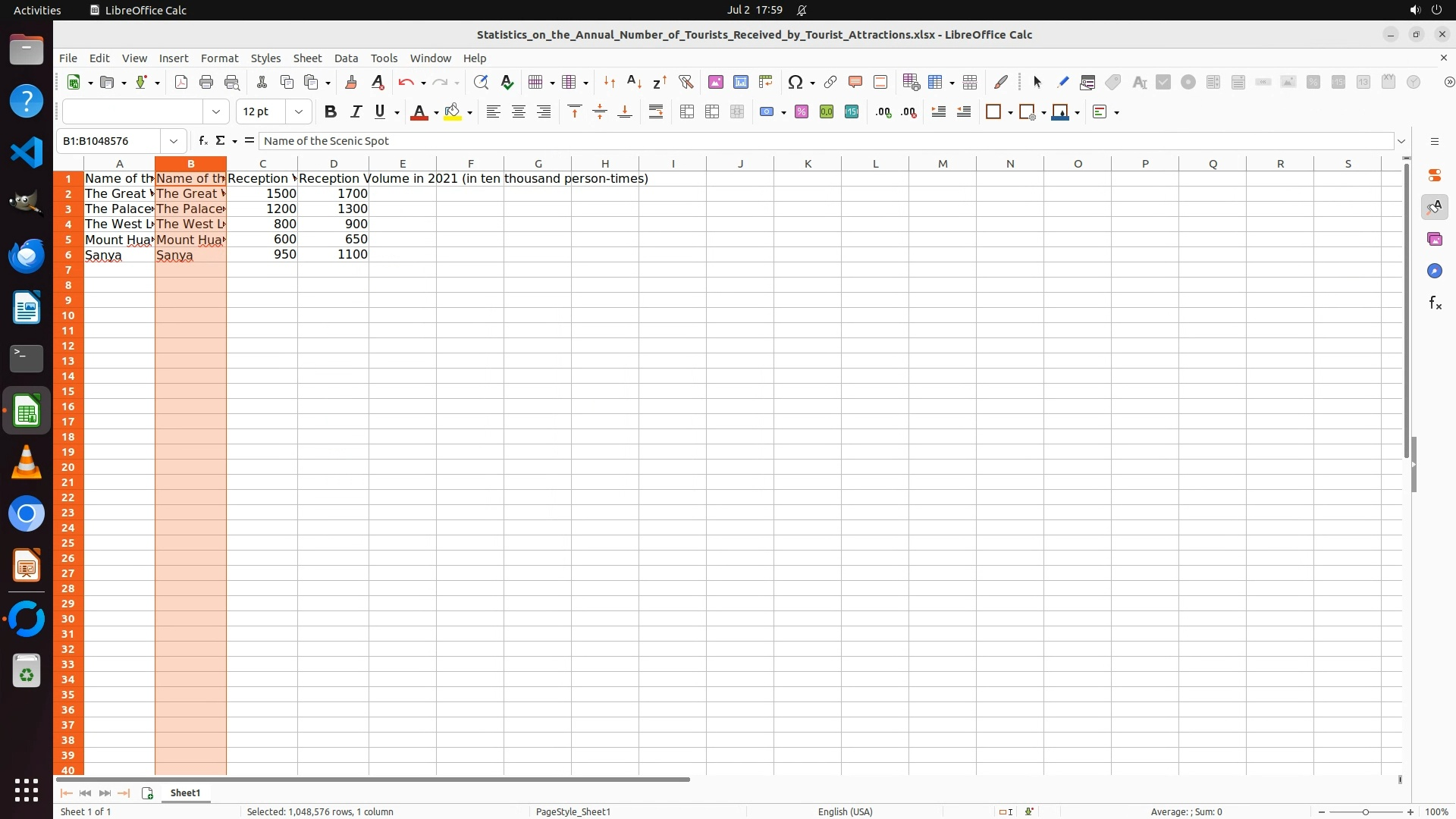Toggle Bold formatting
1456x819 pixels.
tap(330, 112)
